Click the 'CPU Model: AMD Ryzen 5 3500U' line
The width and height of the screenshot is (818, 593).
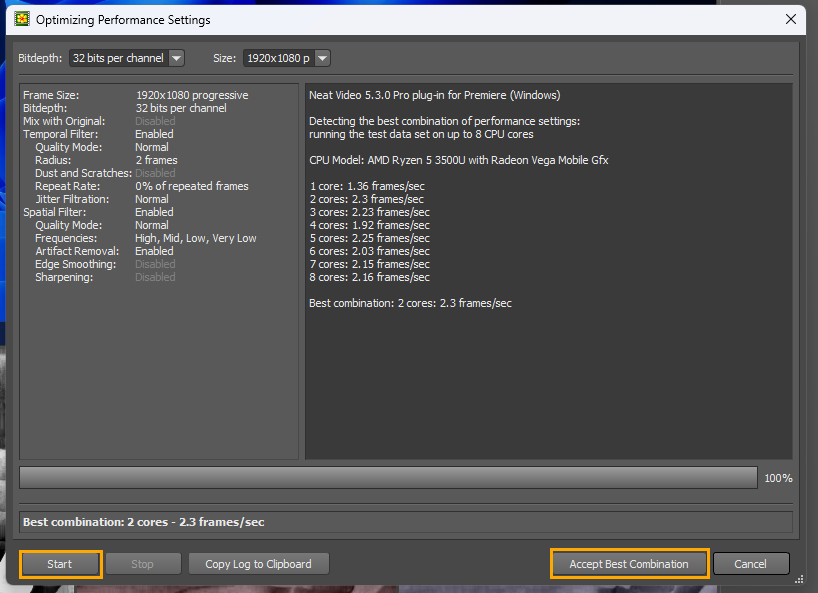(459, 160)
